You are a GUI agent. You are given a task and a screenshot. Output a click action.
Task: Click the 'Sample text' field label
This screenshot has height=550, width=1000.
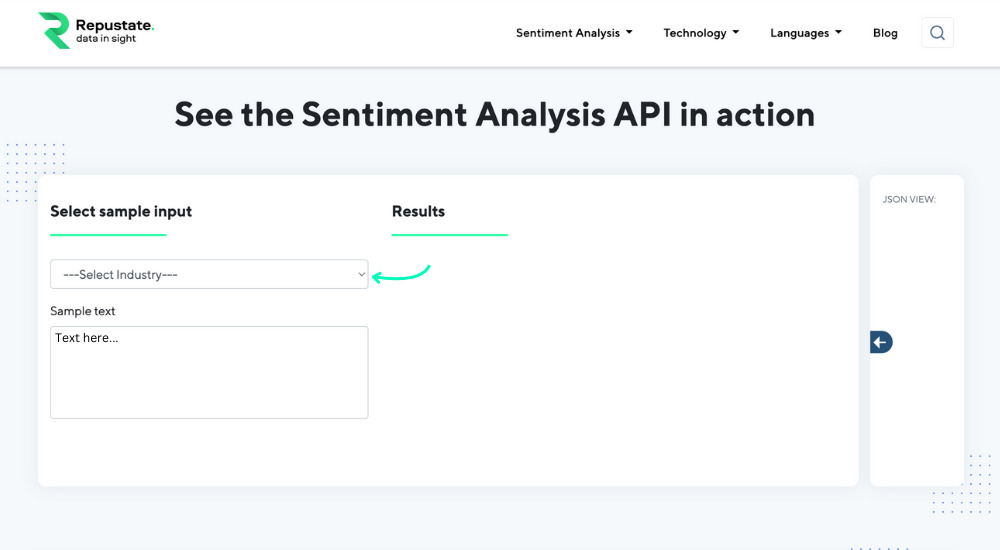pyautogui.click(x=83, y=311)
